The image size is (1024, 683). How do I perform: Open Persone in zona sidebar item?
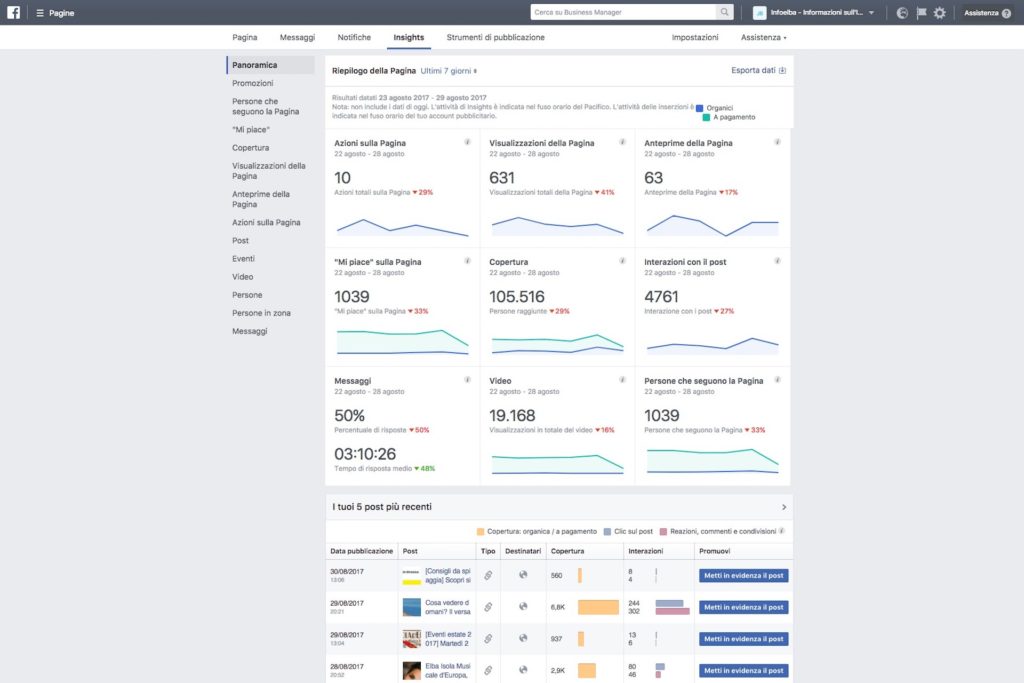pyautogui.click(x=261, y=313)
